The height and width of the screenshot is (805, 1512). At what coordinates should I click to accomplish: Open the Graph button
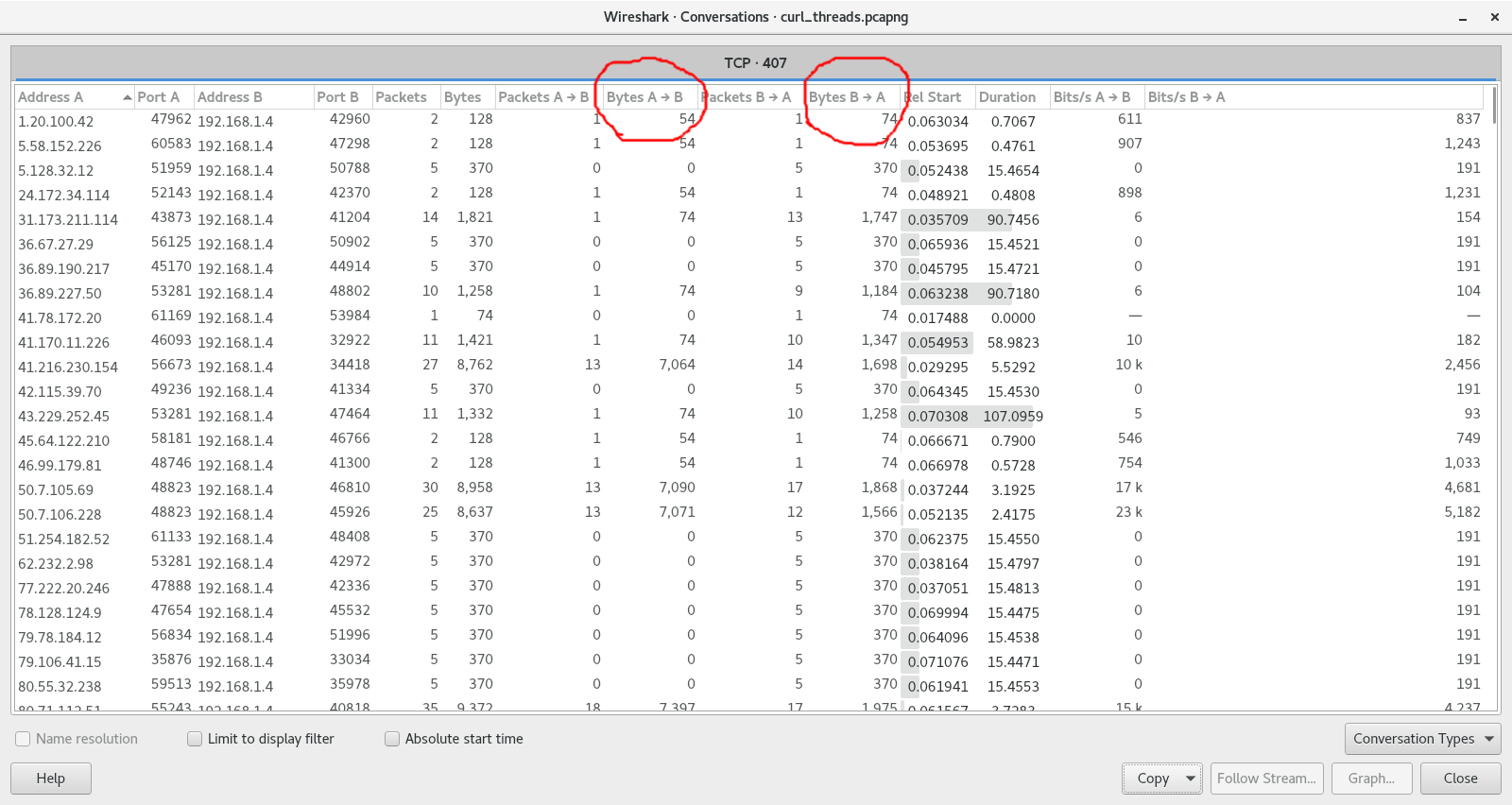click(x=1371, y=779)
